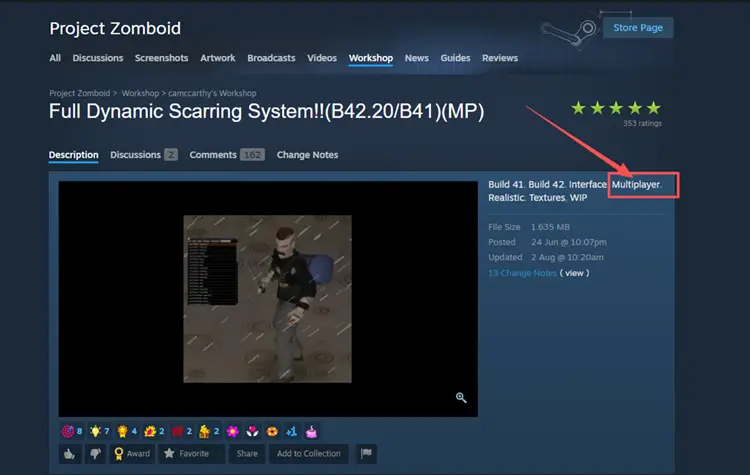Open camccarthy's Workshop breadcrumb

coord(212,93)
